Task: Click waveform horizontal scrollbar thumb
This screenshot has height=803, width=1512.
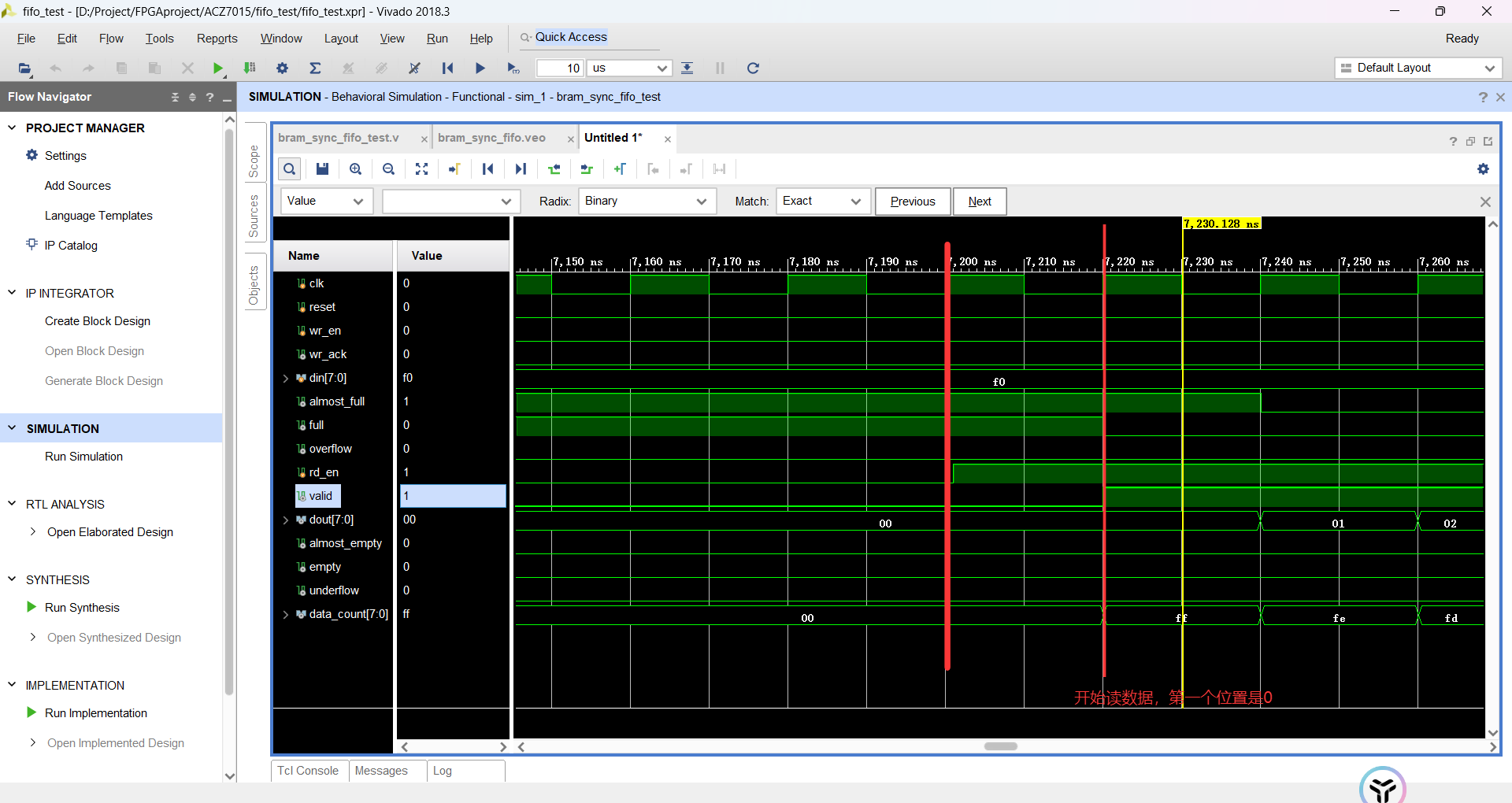Action: coord(1001,746)
